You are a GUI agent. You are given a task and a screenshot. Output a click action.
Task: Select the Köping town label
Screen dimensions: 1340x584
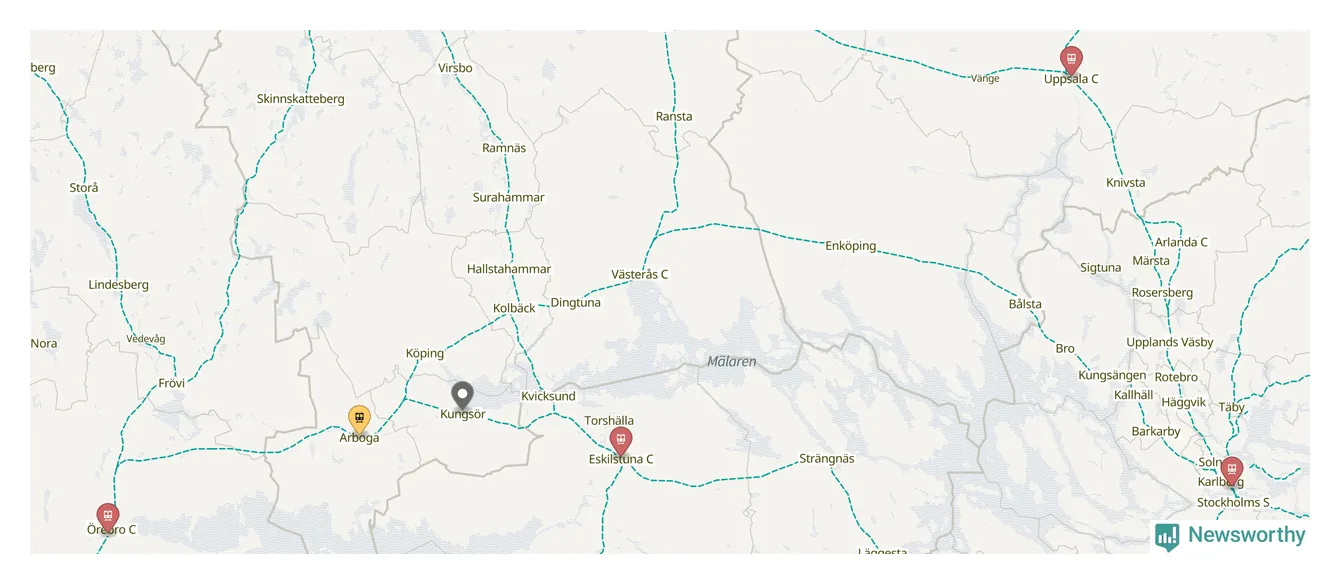[425, 353]
